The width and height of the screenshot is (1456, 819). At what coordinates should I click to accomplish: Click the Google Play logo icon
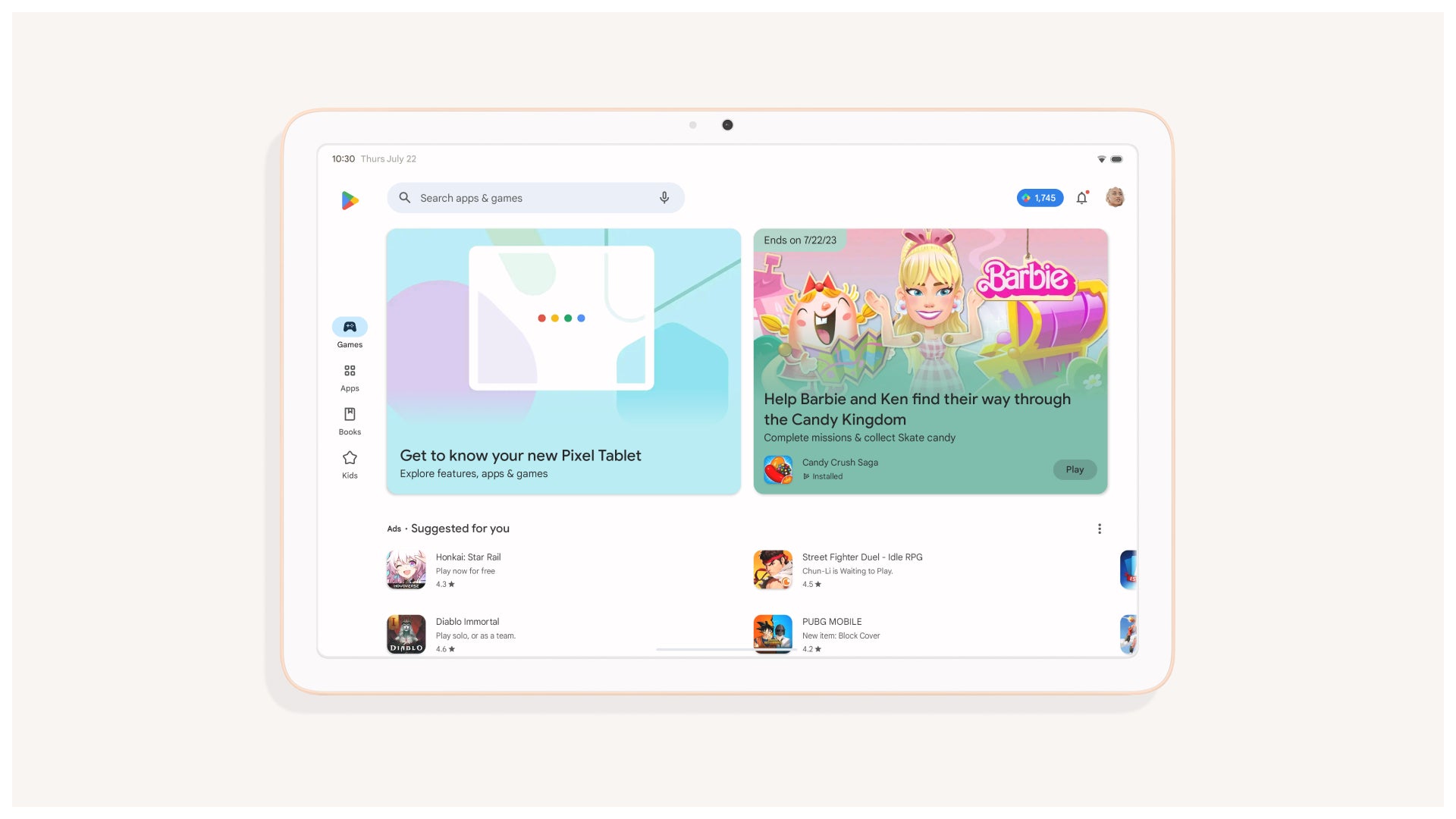(349, 197)
